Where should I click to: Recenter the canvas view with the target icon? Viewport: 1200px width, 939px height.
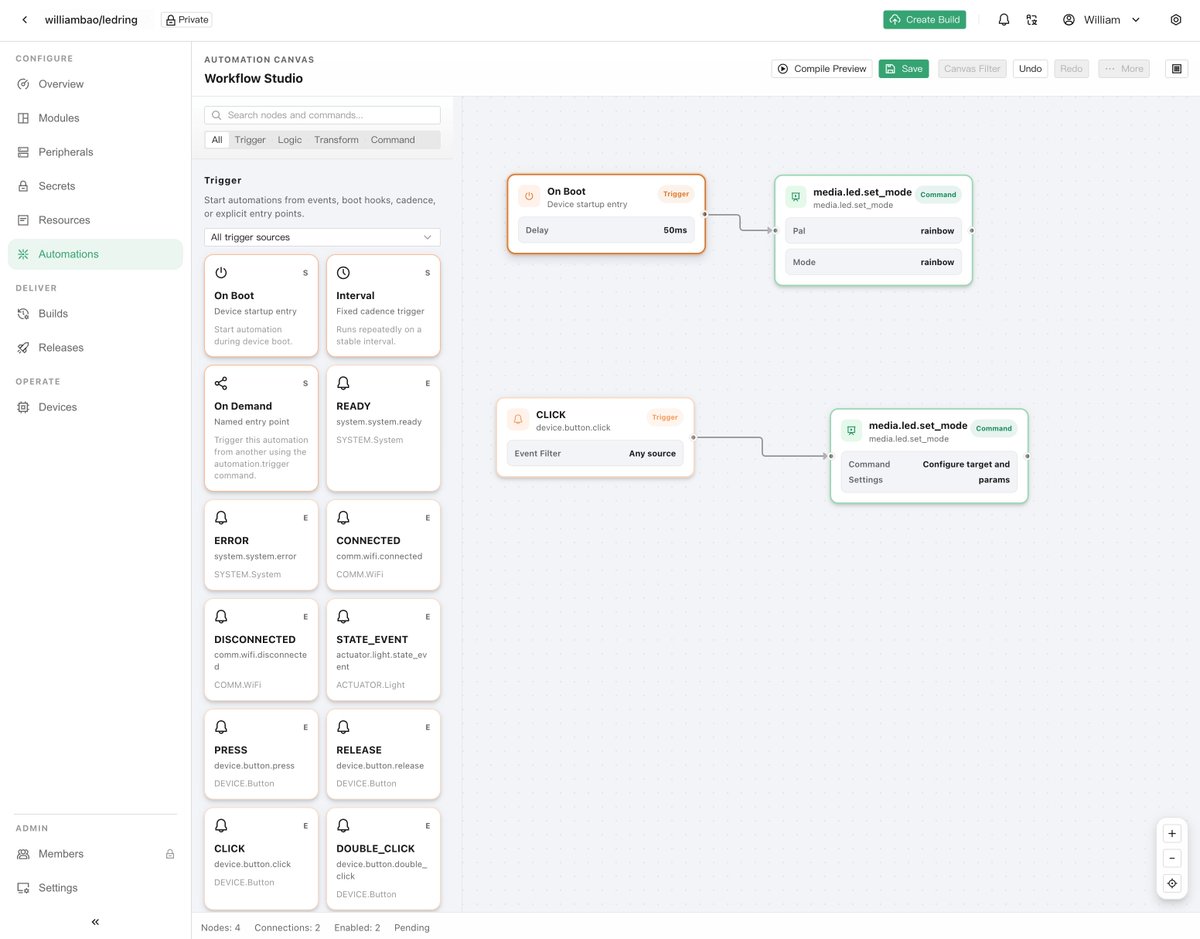click(1172, 884)
